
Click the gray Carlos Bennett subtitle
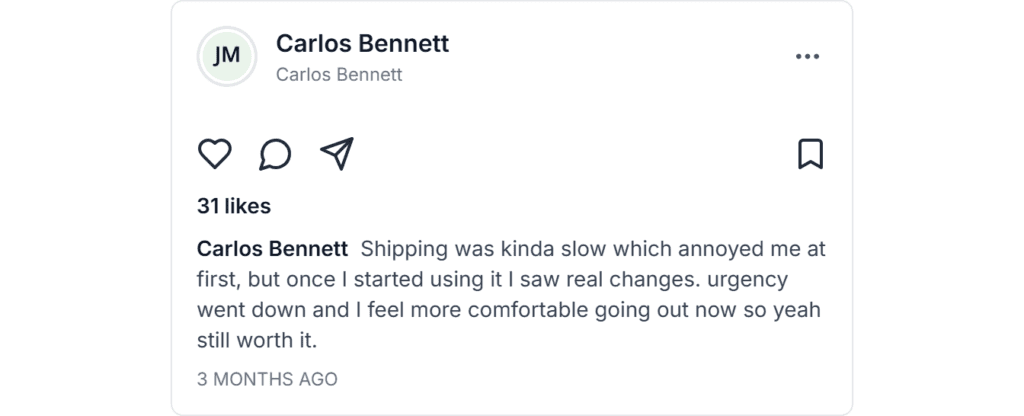coord(339,75)
